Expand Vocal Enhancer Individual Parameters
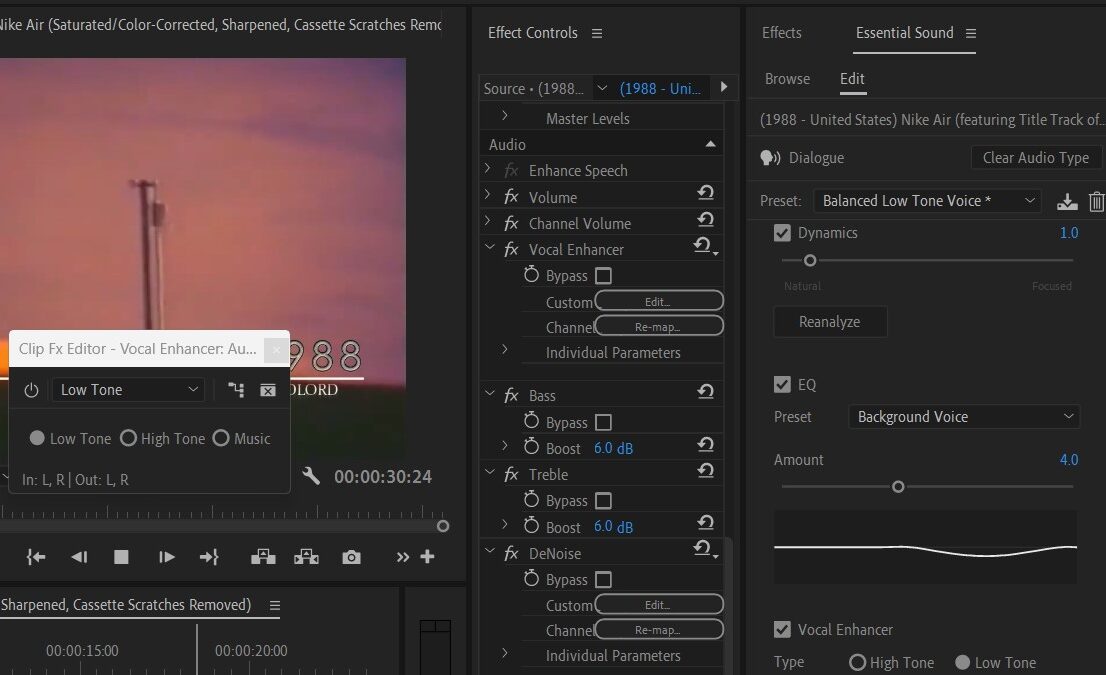Image resolution: width=1106 pixels, height=675 pixels. click(504, 349)
